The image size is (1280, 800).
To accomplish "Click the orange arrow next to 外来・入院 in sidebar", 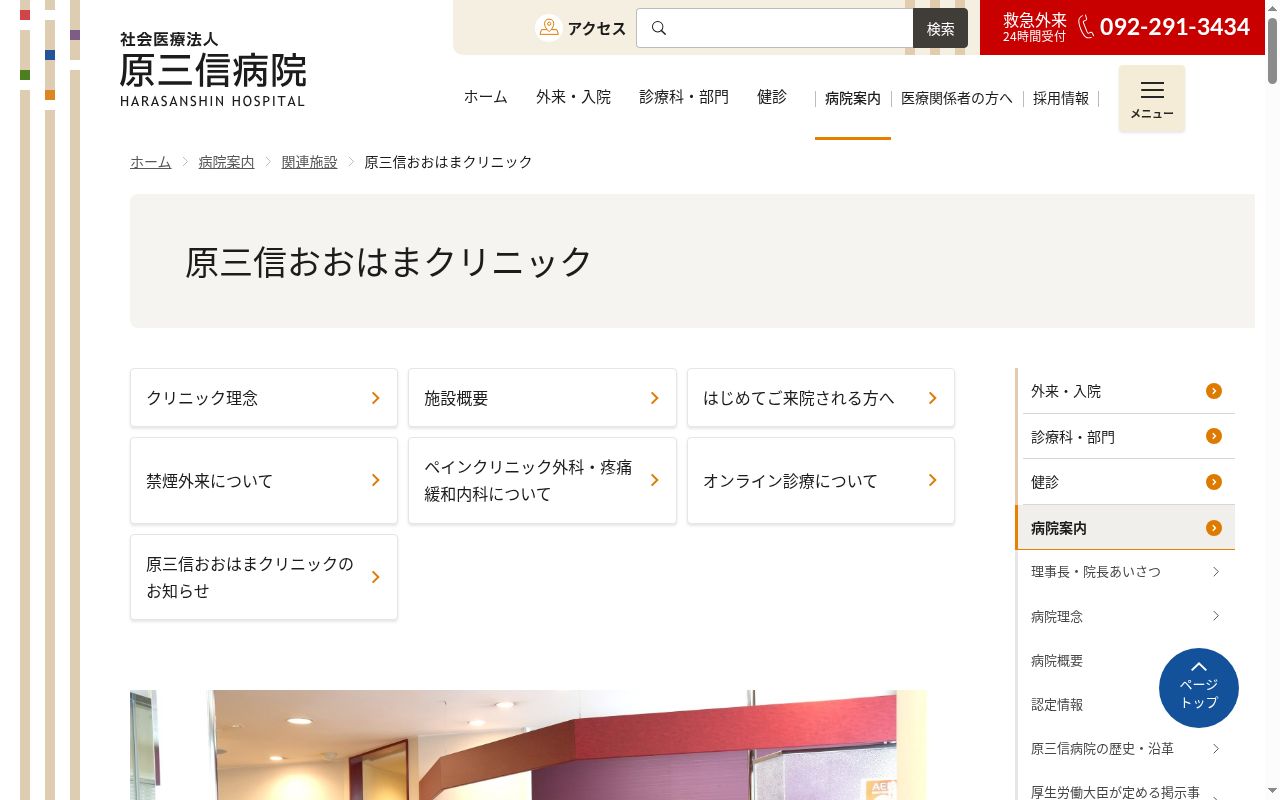I will (x=1214, y=391).
